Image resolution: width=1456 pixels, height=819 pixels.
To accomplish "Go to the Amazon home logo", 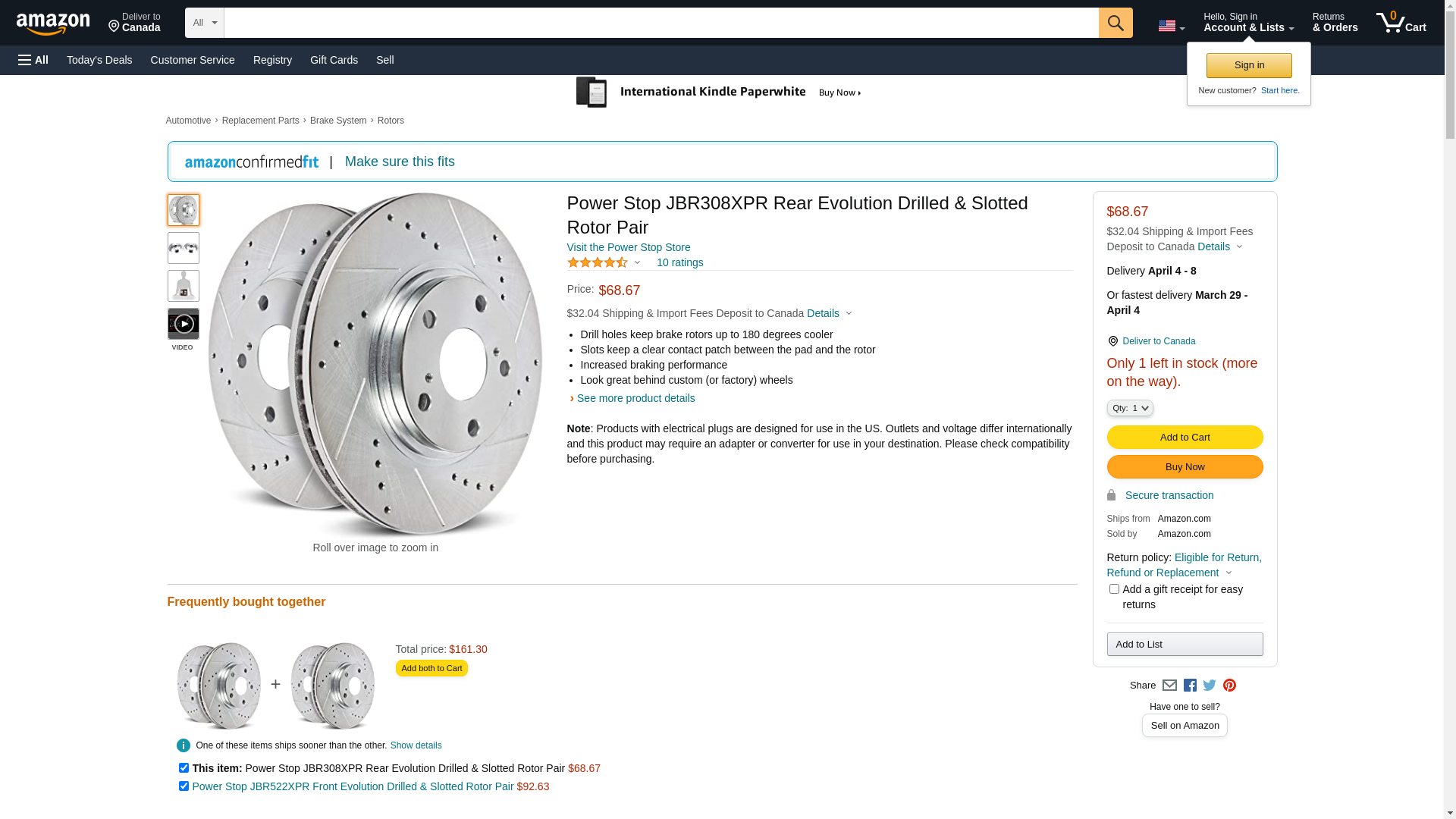I will point(53,24).
